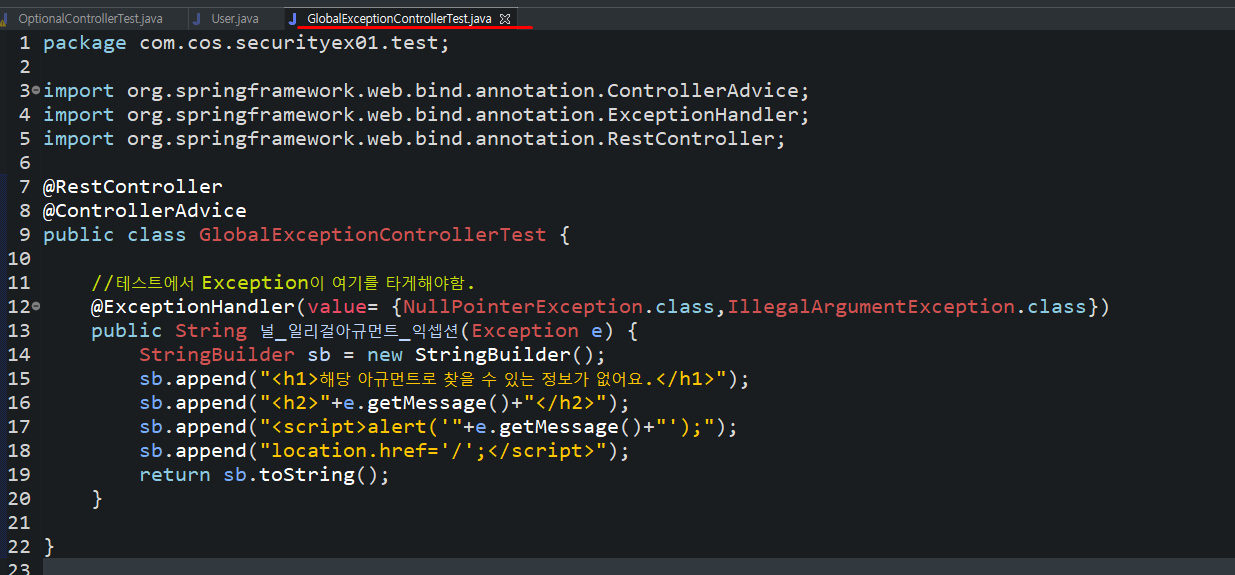The width and height of the screenshot is (1235, 575).
Task: Switch to the User.java tab
Action: click(234, 19)
